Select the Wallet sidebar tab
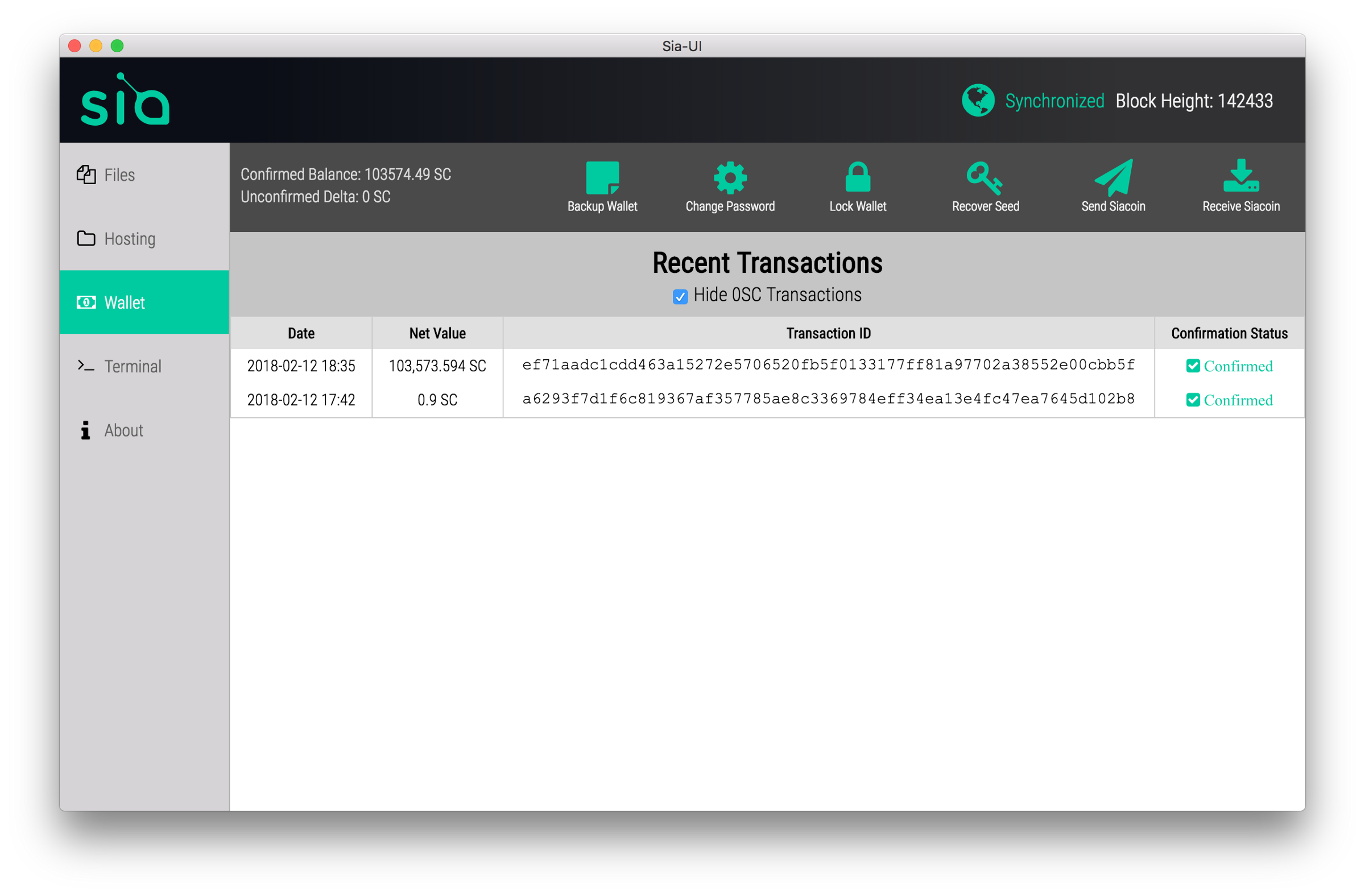Screen dimensions: 1365x896 click(x=124, y=302)
